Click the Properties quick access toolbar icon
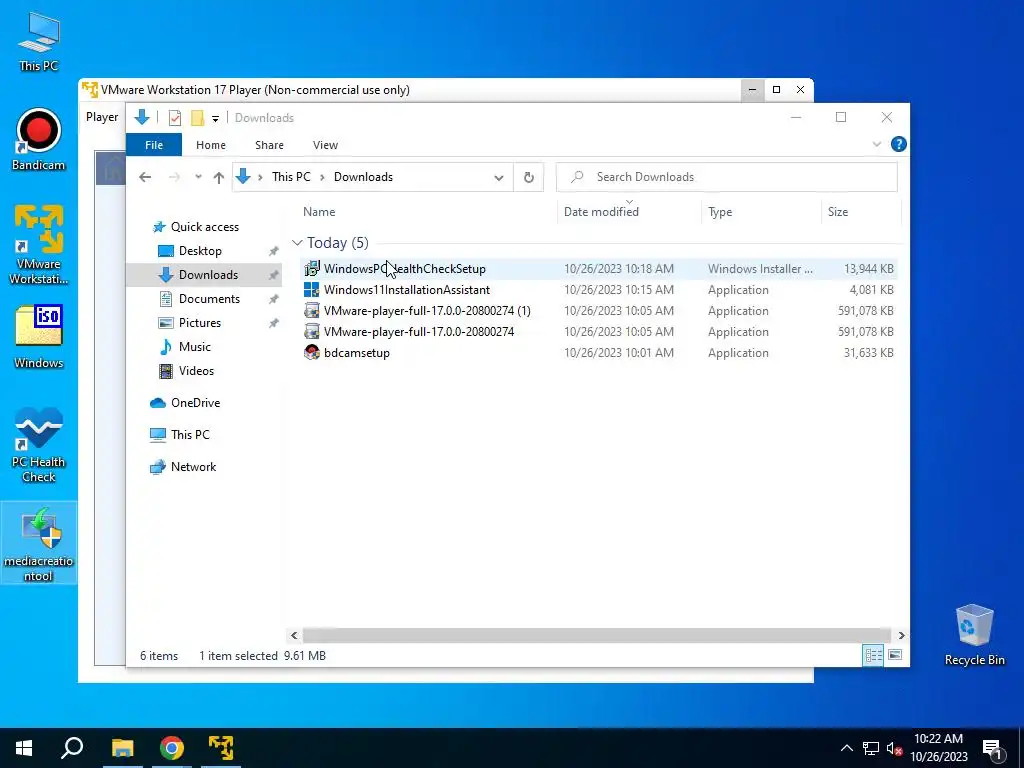This screenshot has width=1024, height=768. click(174, 118)
